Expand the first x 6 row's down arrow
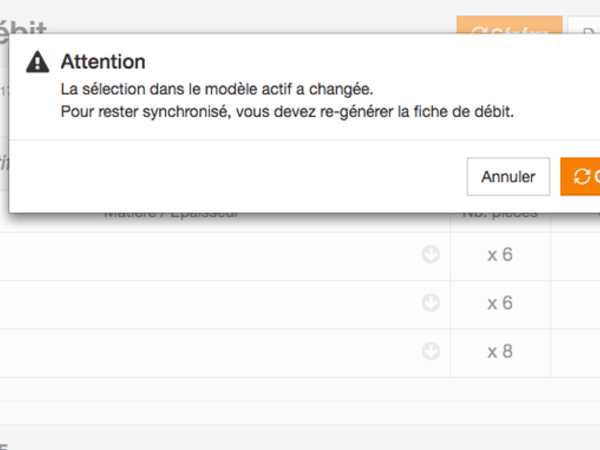600x450 pixels. tap(431, 255)
